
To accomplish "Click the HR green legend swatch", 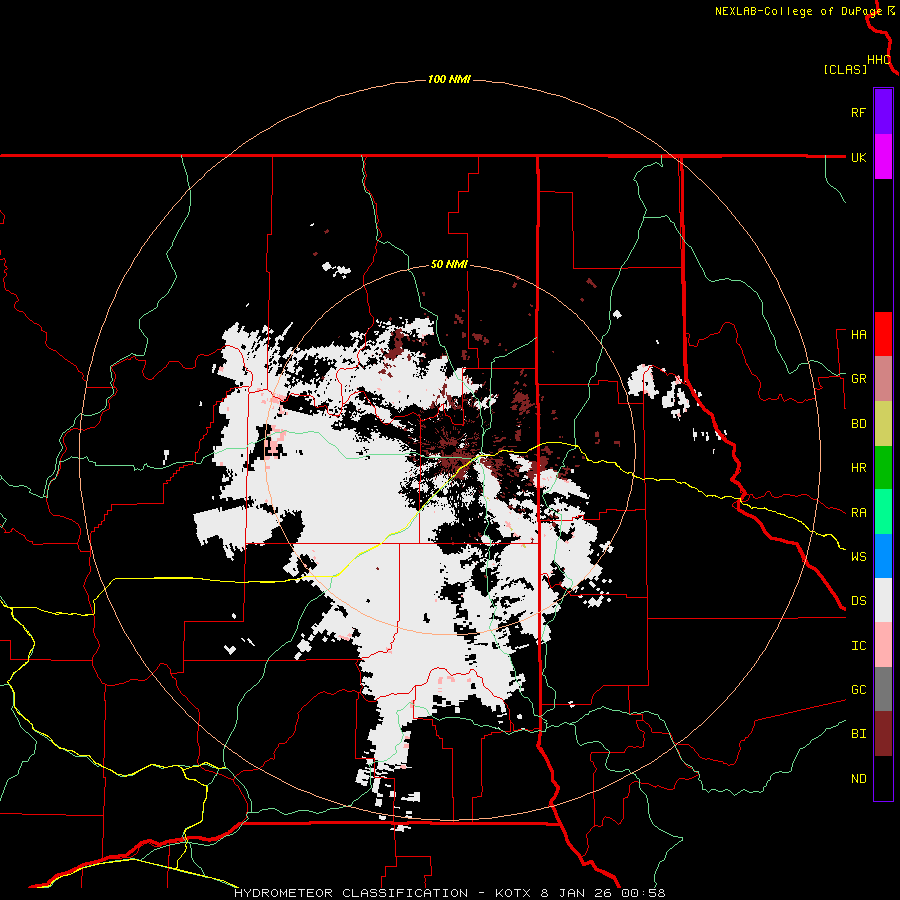I will [x=883, y=468].
